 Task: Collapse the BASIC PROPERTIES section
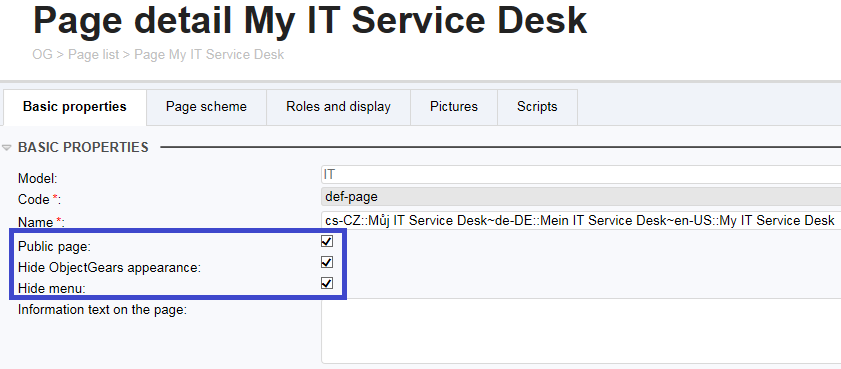[6, 147]
